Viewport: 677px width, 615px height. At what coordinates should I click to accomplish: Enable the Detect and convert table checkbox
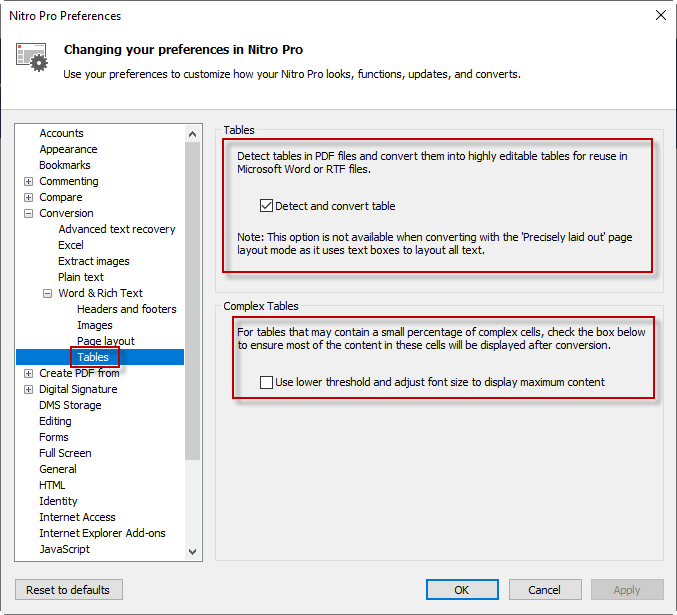point(266,206)
